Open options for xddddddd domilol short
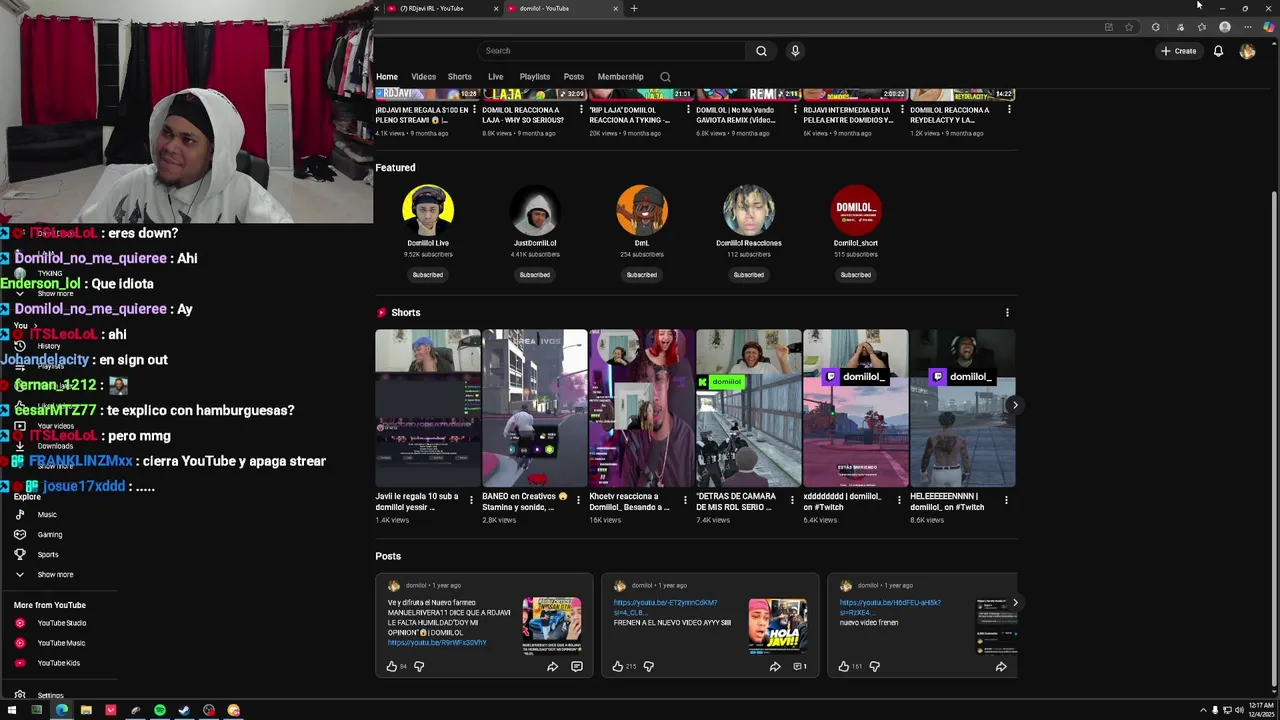1280x720 pixels. [899, 500]
